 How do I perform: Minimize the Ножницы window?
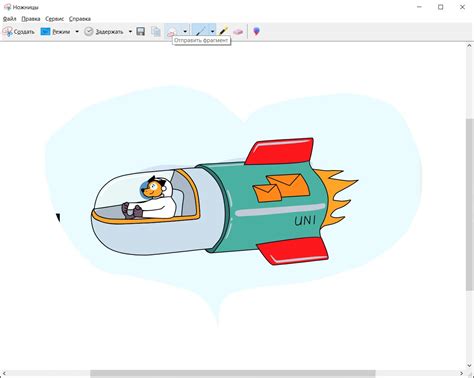click(x=420, y=7)
